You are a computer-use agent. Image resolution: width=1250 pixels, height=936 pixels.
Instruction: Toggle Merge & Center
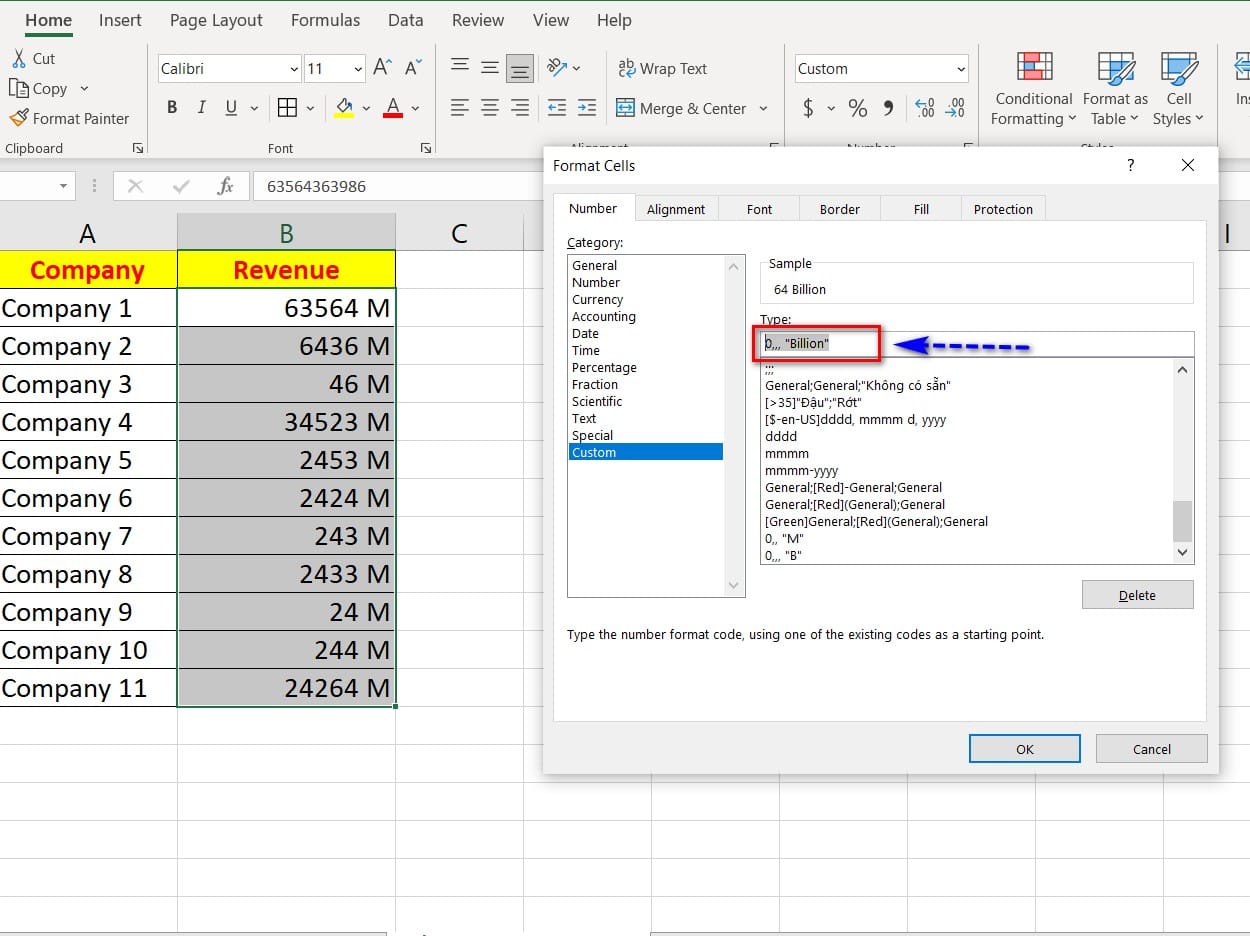click(682, 108)
